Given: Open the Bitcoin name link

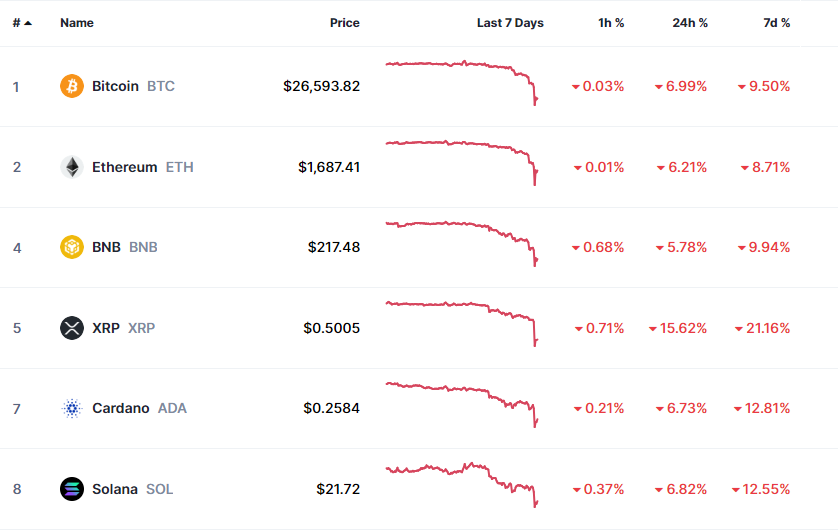Looking at the screenshot, I should pyautogui.click(x=115, y=86).
